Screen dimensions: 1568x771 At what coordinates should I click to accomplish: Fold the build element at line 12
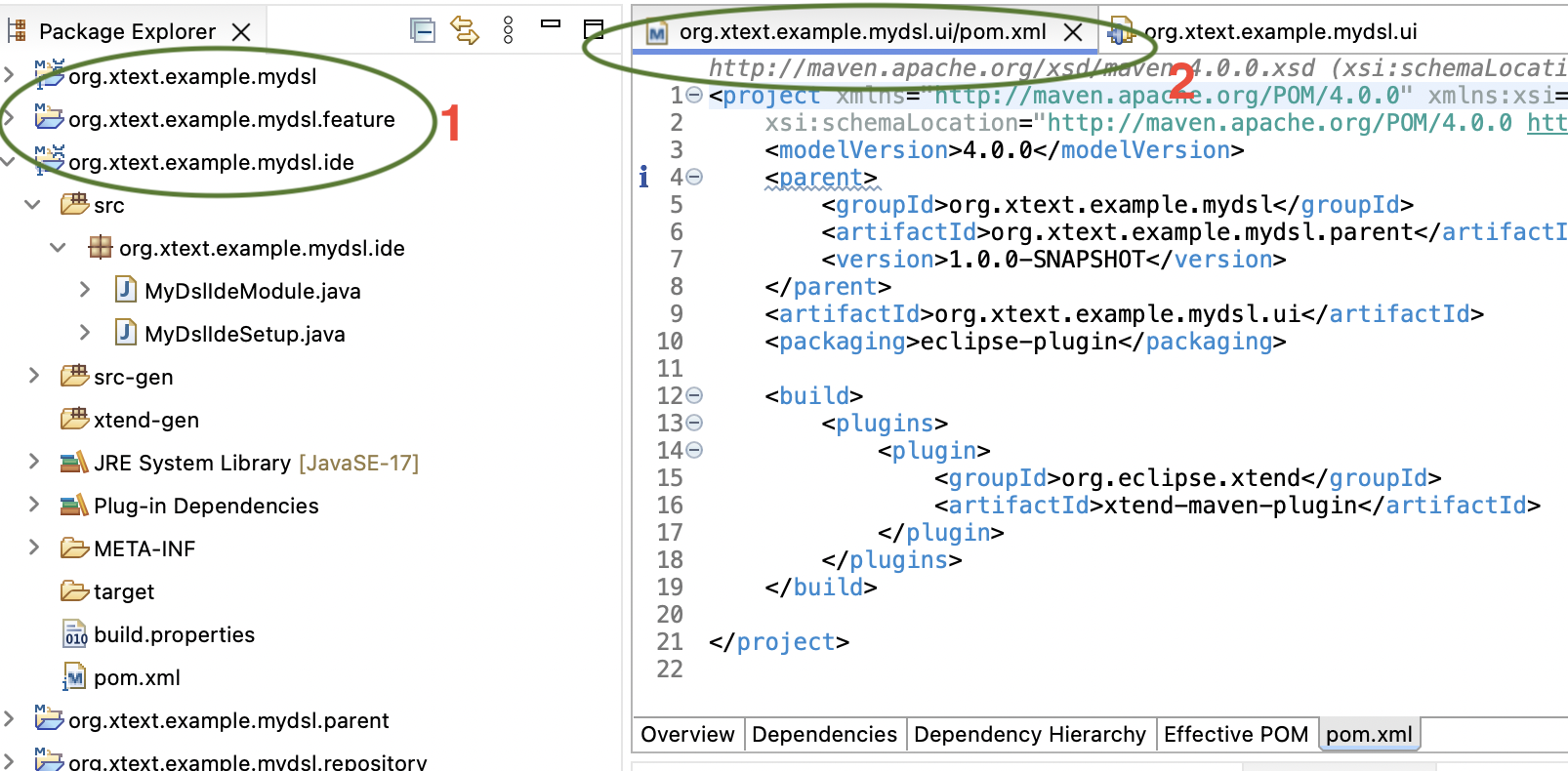pyautogui.click(x=694, y=396)
